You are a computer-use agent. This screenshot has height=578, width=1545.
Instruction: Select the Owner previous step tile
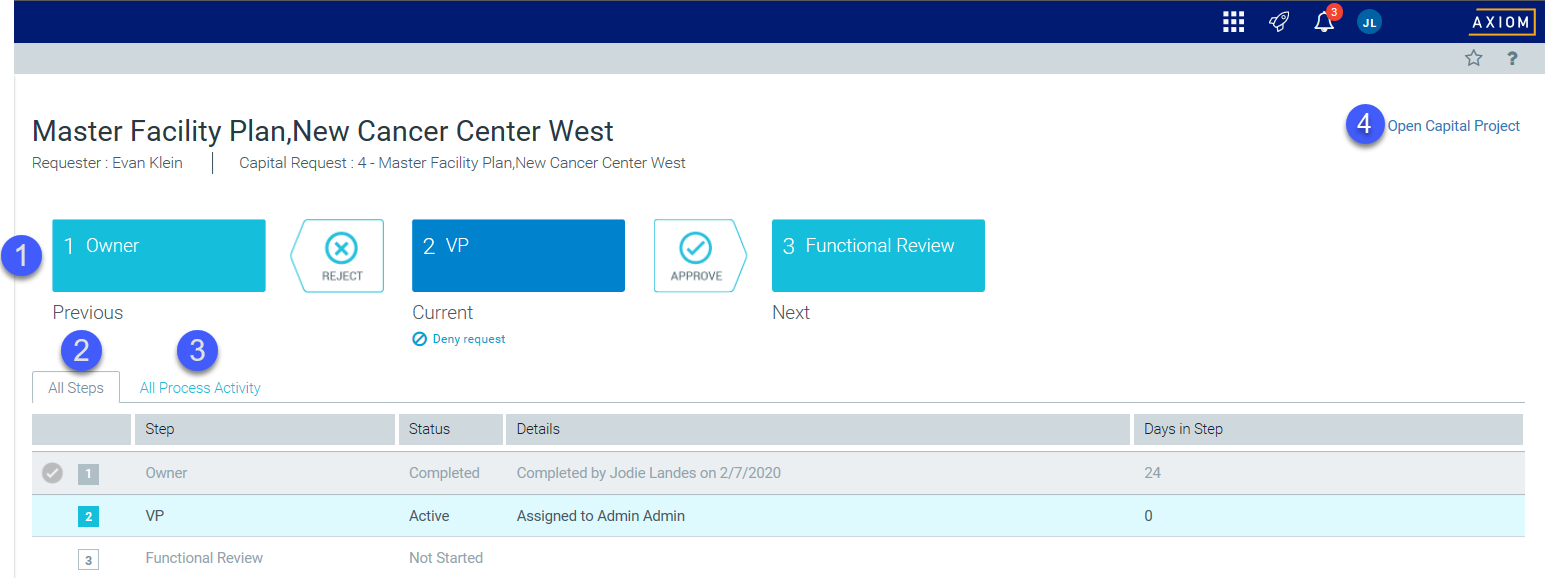[159, 256]
